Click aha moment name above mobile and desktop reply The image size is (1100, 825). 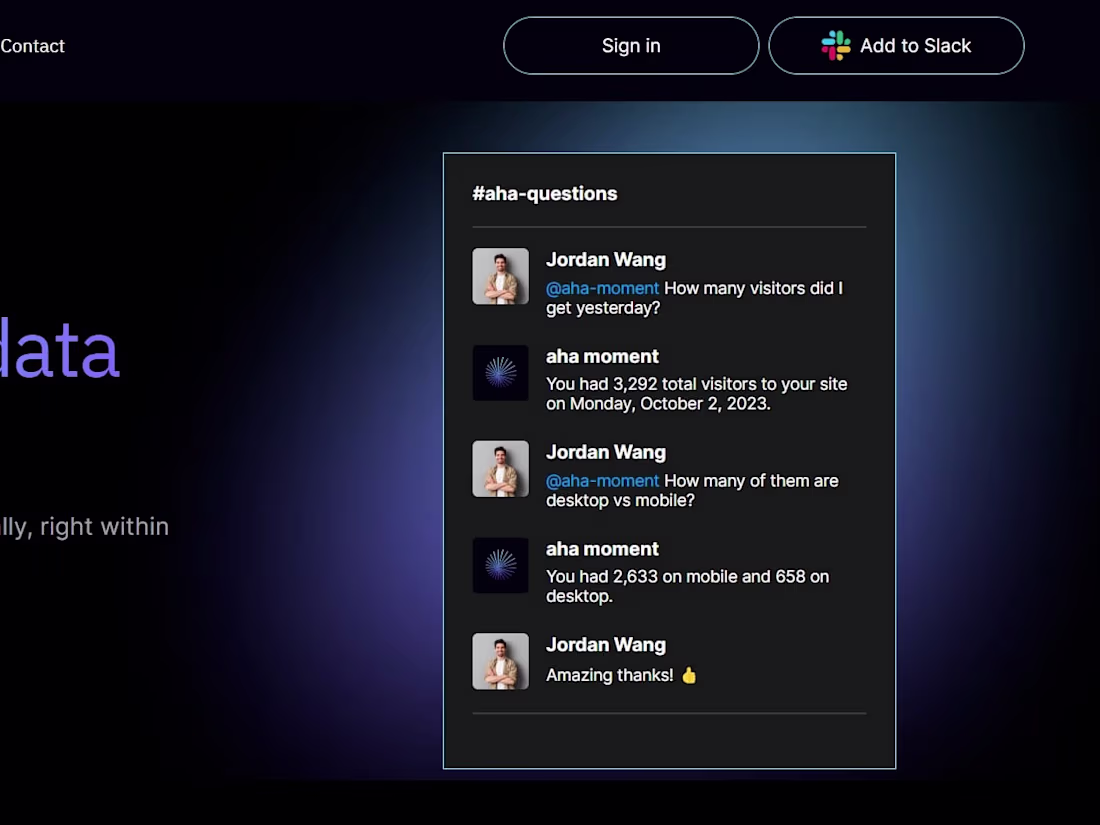pos(603,549)
